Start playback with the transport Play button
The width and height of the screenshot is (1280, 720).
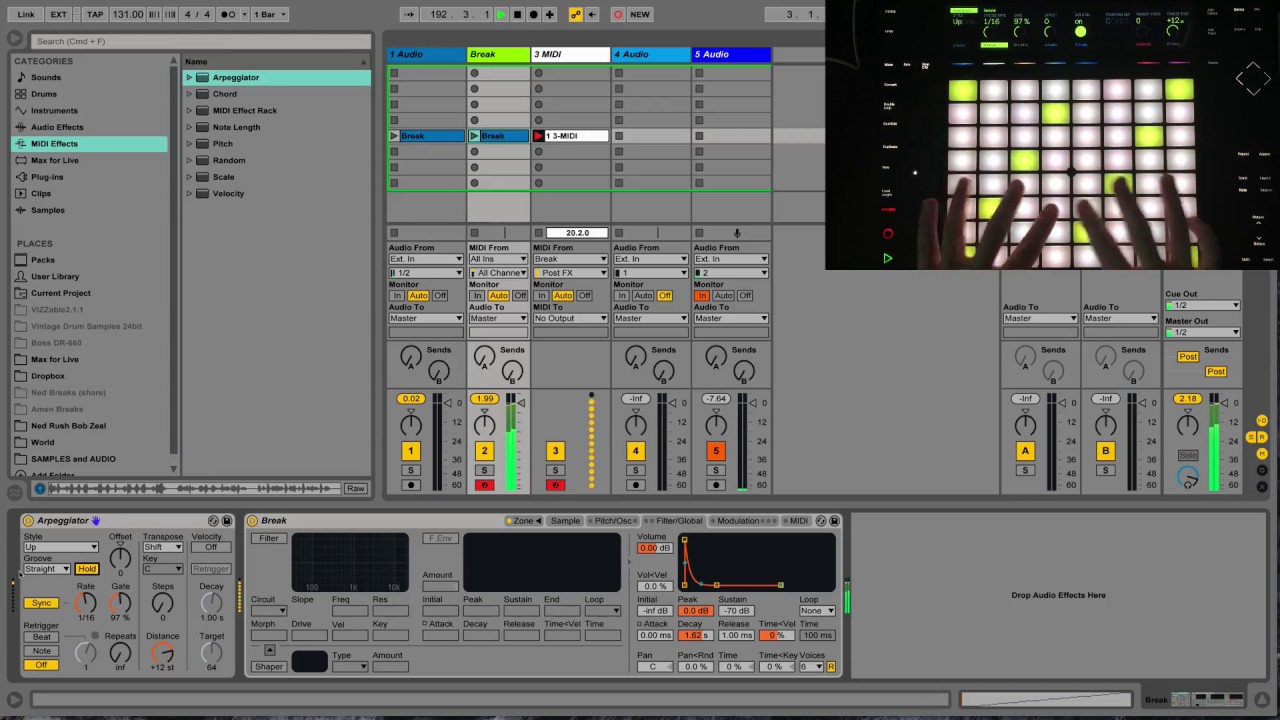tap(501, 14)
